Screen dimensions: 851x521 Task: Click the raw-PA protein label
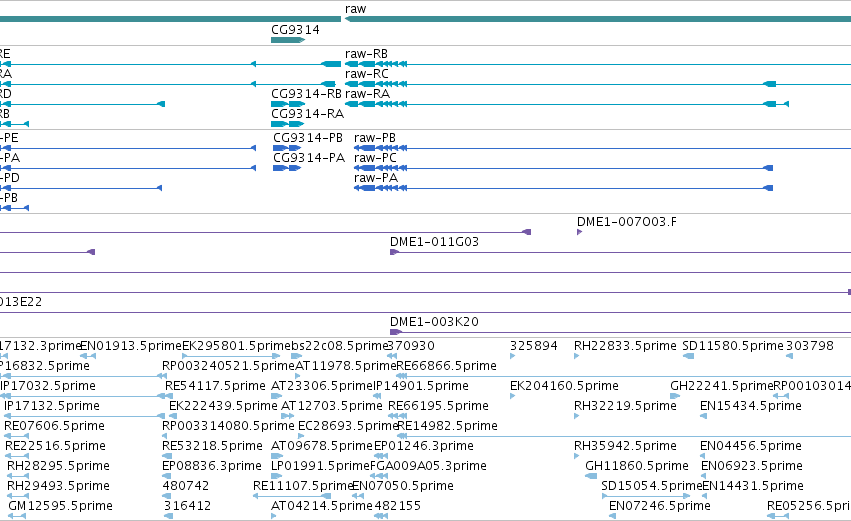click(x=376, y=178)
